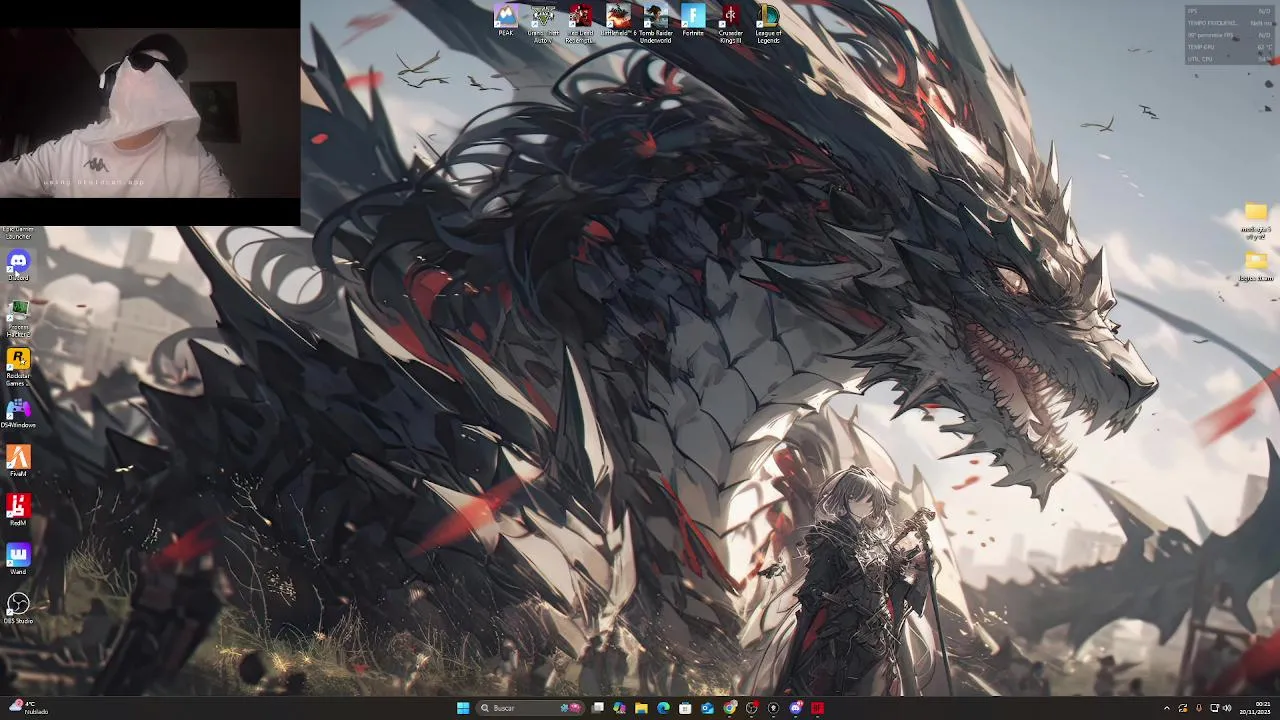Open File Explorer from the taskbar

(641, 708)
